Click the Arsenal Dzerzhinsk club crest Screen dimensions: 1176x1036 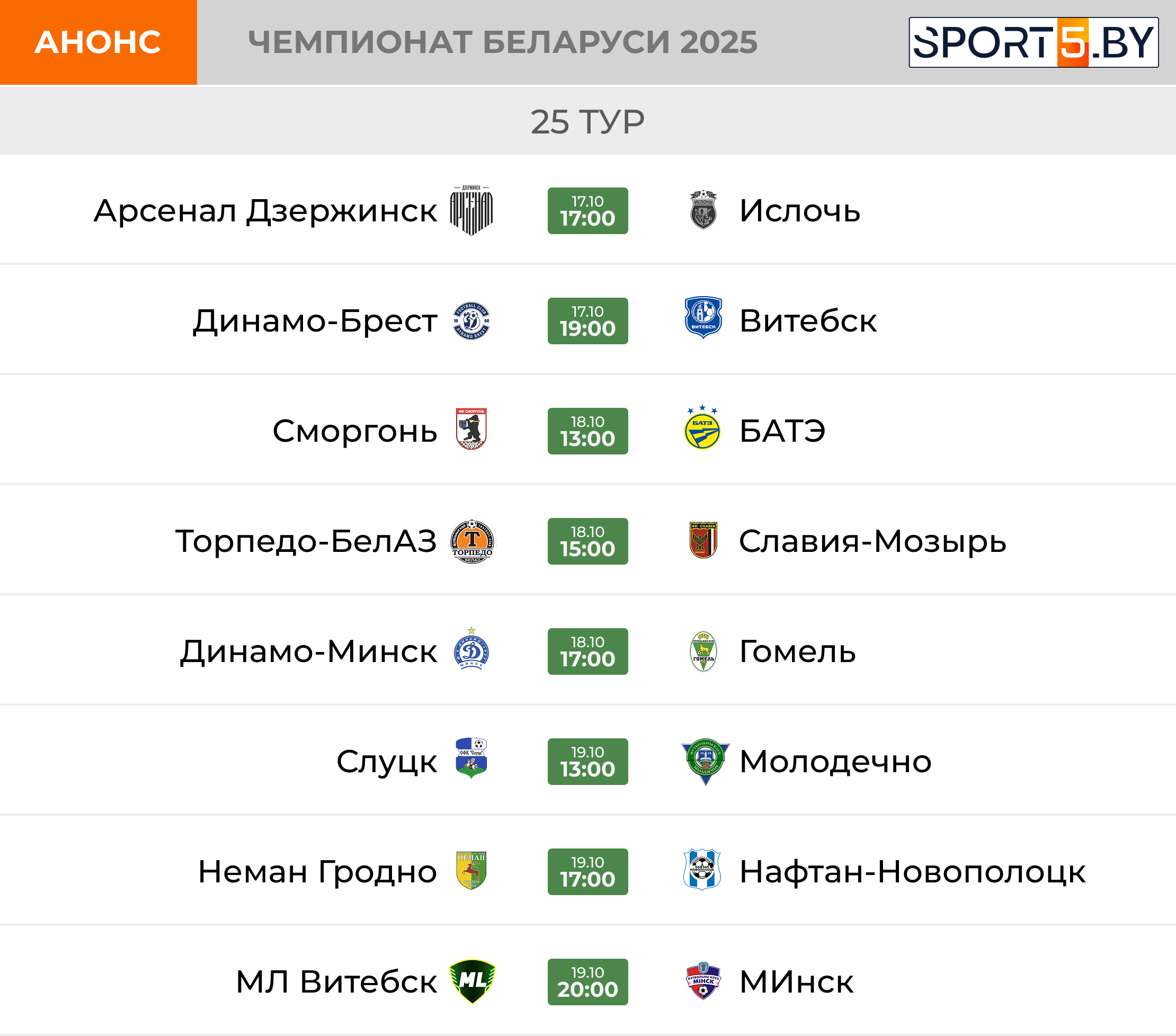click(471, 210)
